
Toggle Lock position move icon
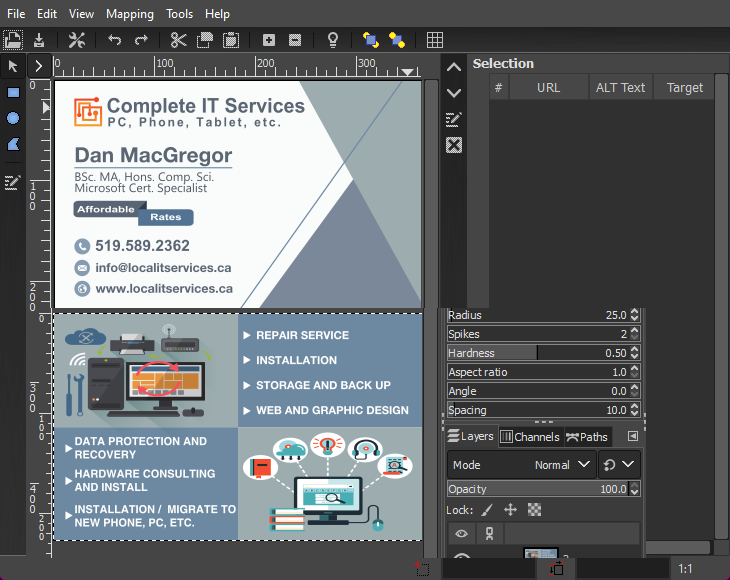pyautogui.click(x=510, y=510)
